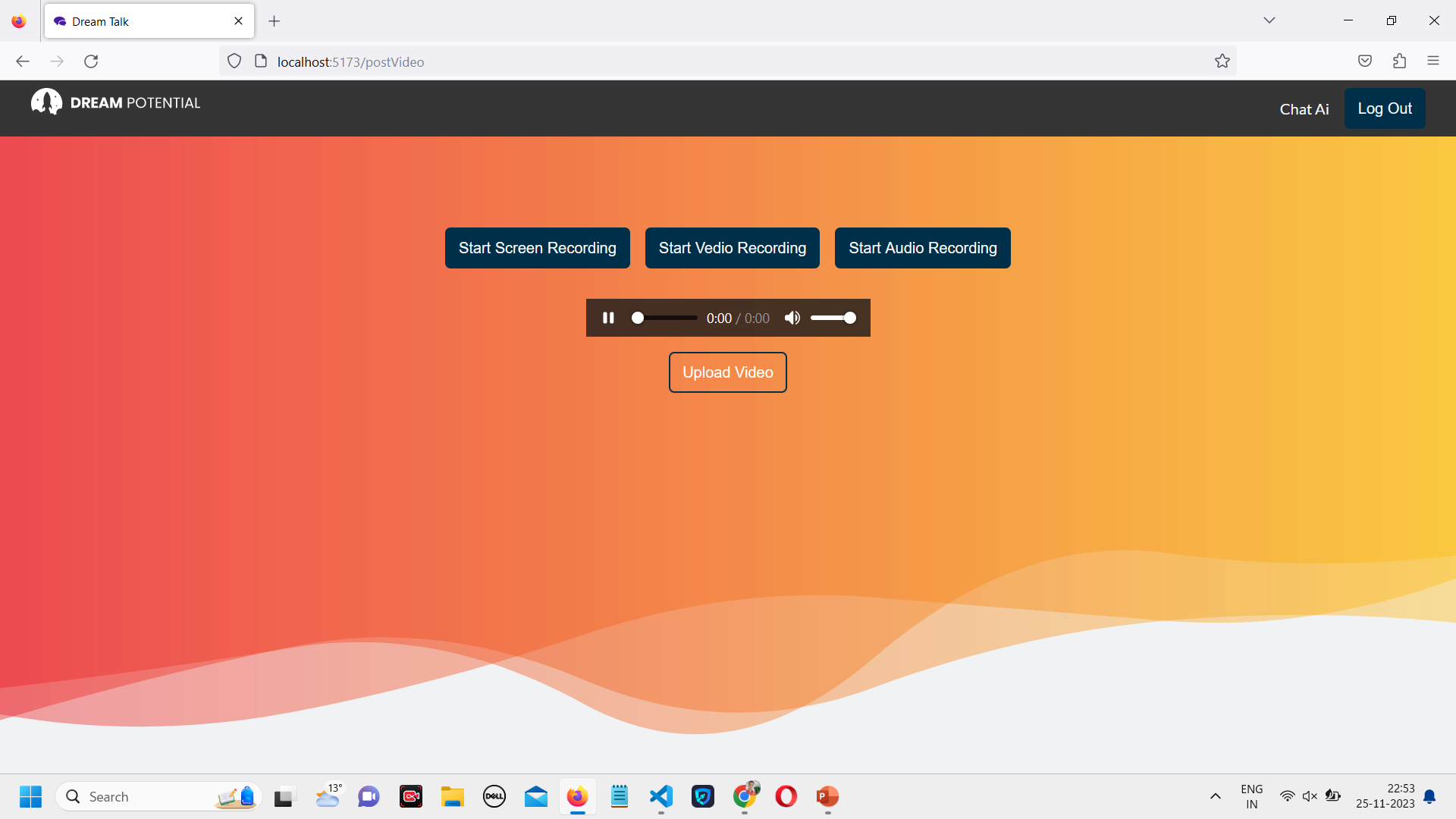
Task: Pause the audio player
Action: (x=608, y=318)
